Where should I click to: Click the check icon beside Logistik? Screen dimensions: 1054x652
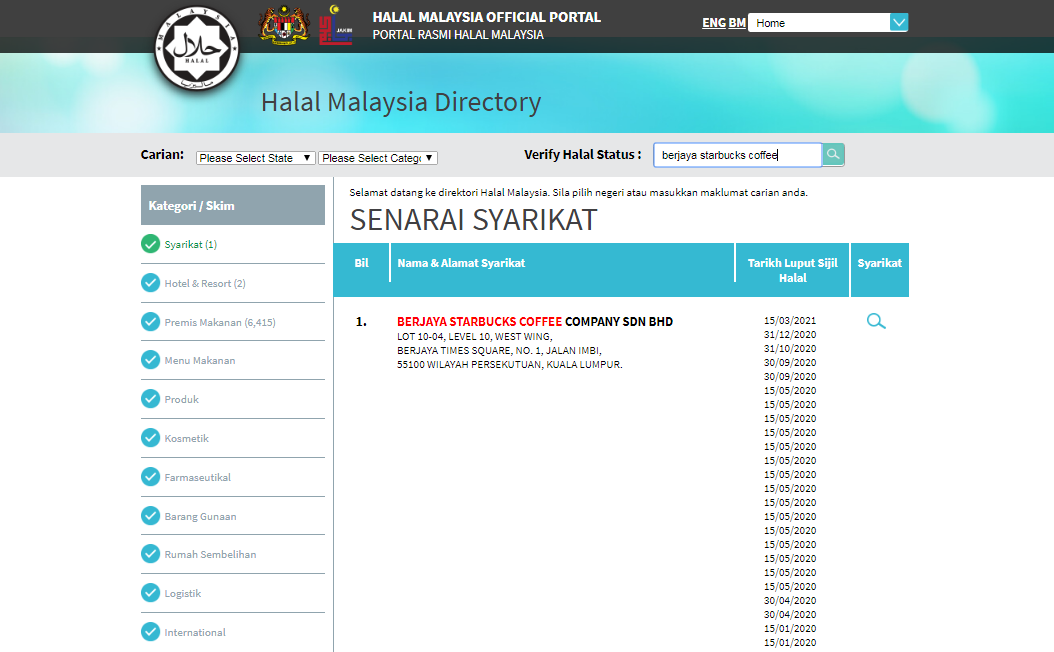pyautogui.click(x=151, y=594)
